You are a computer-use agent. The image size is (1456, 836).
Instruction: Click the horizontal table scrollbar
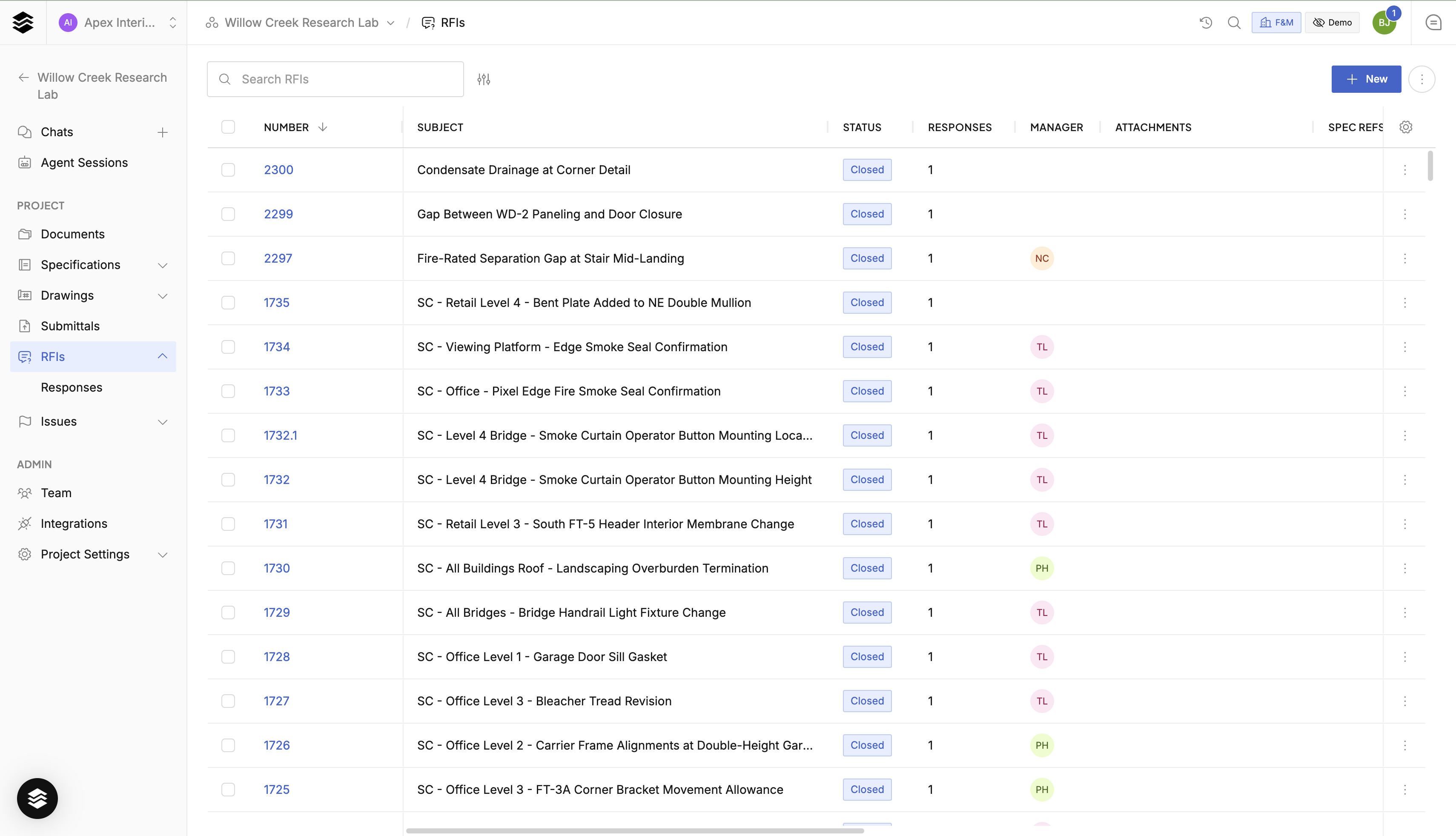point(634,830)
